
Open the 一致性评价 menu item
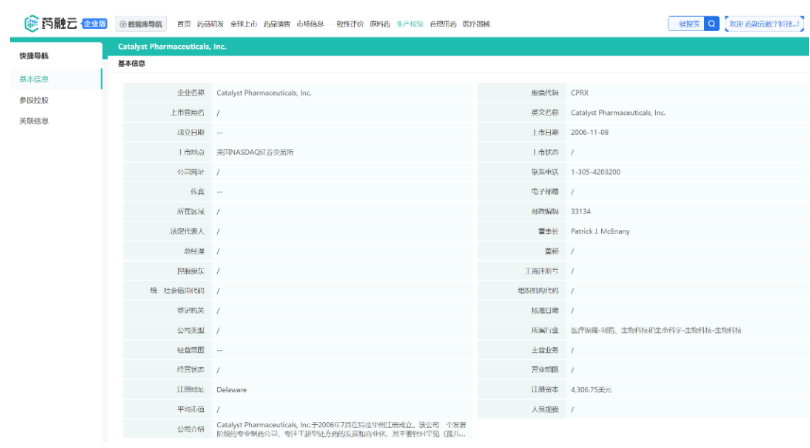pyautogui.click(x=347, y=24)
